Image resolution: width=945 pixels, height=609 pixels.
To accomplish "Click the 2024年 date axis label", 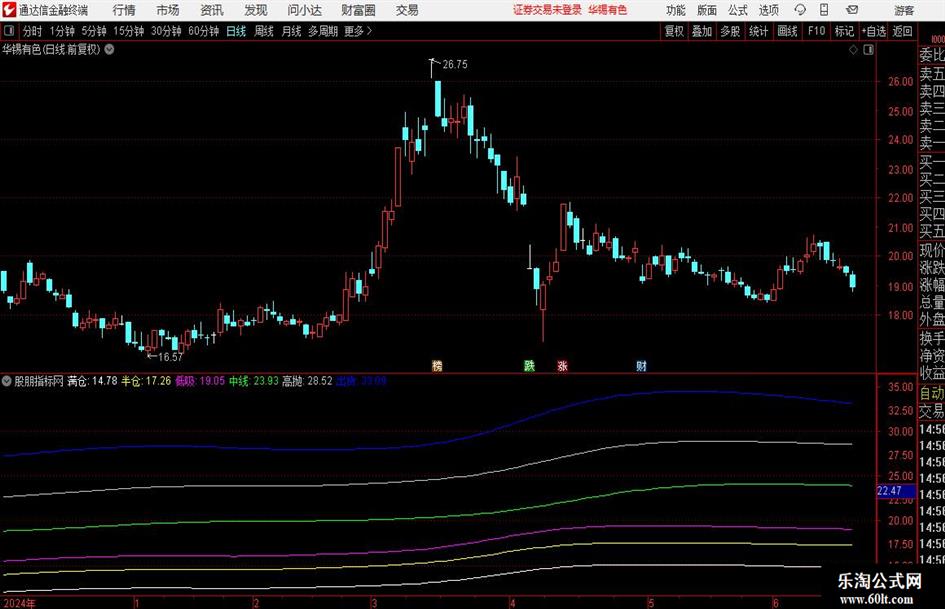I will [x=19, y=603].
